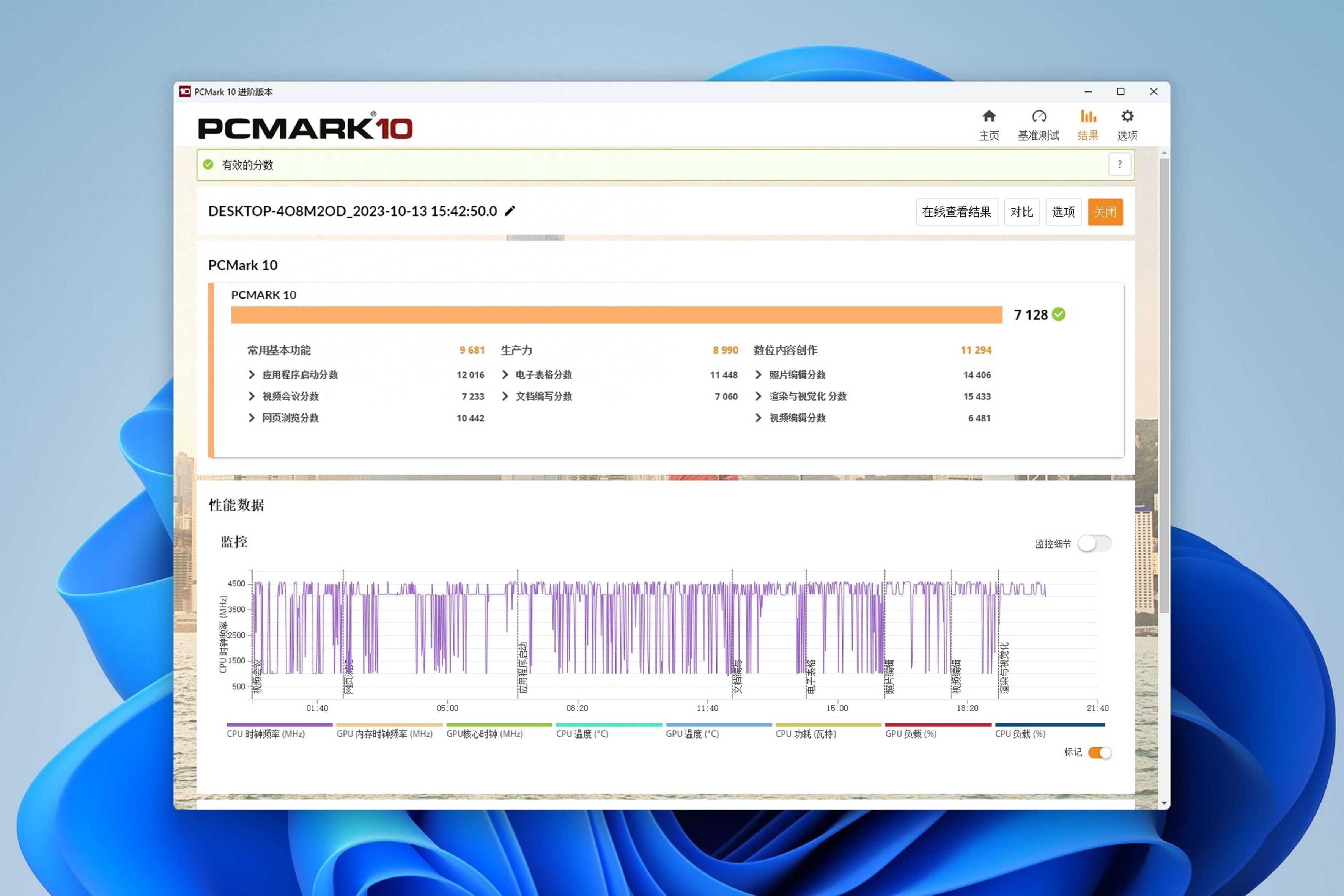
Task: Open the Options gear icon
Action: 1127,116
